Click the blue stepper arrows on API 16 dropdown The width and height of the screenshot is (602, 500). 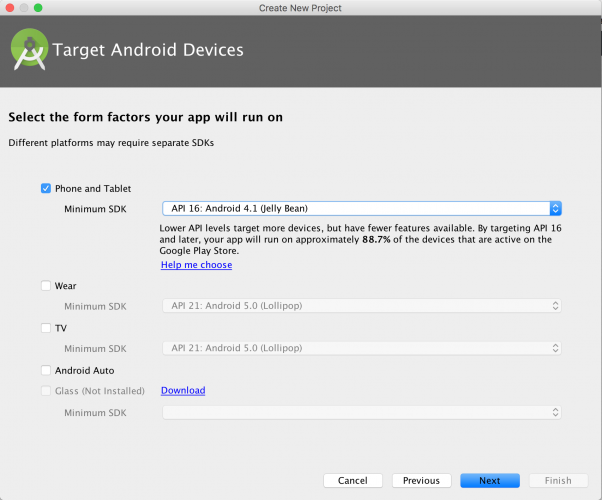coord(556,209)
